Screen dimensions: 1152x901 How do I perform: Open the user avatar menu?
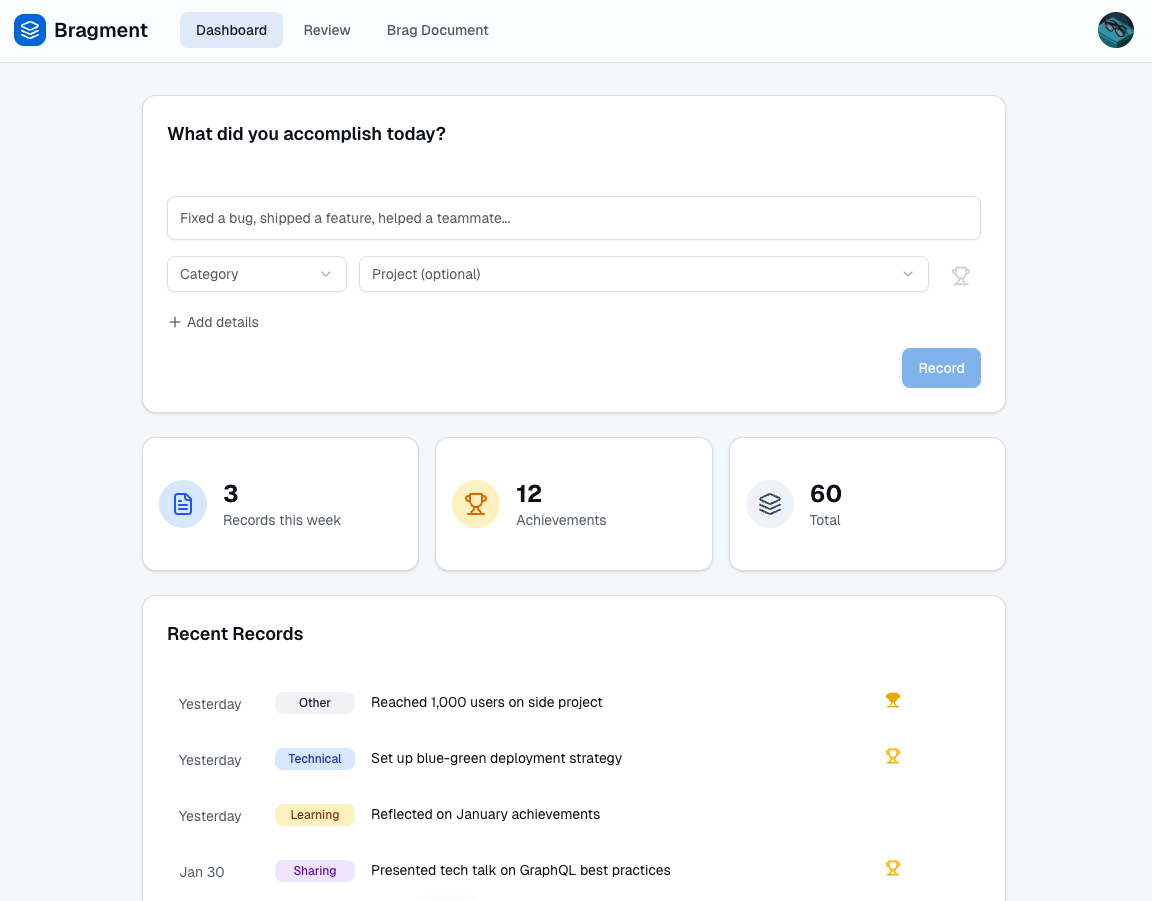[1115, 30]
